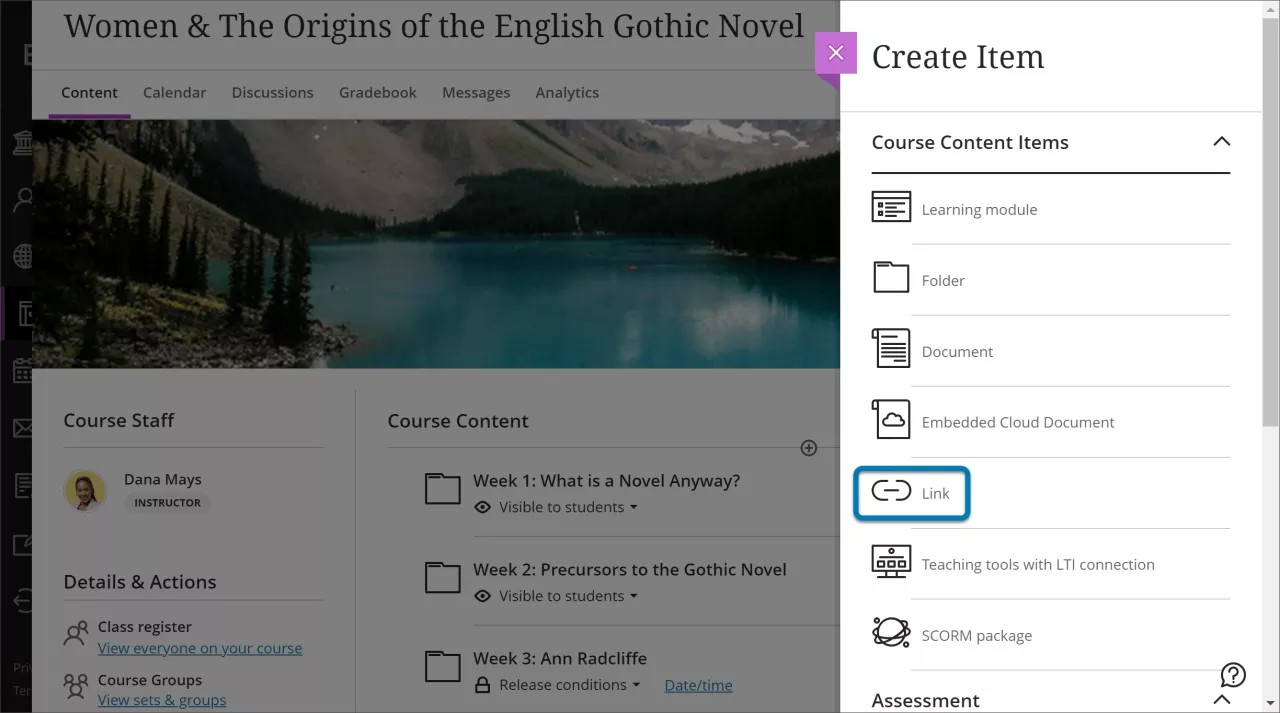Create a new Folder content item
Viewport: 1280px width, 713px height.
pyautogui.click(x=943, y=280)
